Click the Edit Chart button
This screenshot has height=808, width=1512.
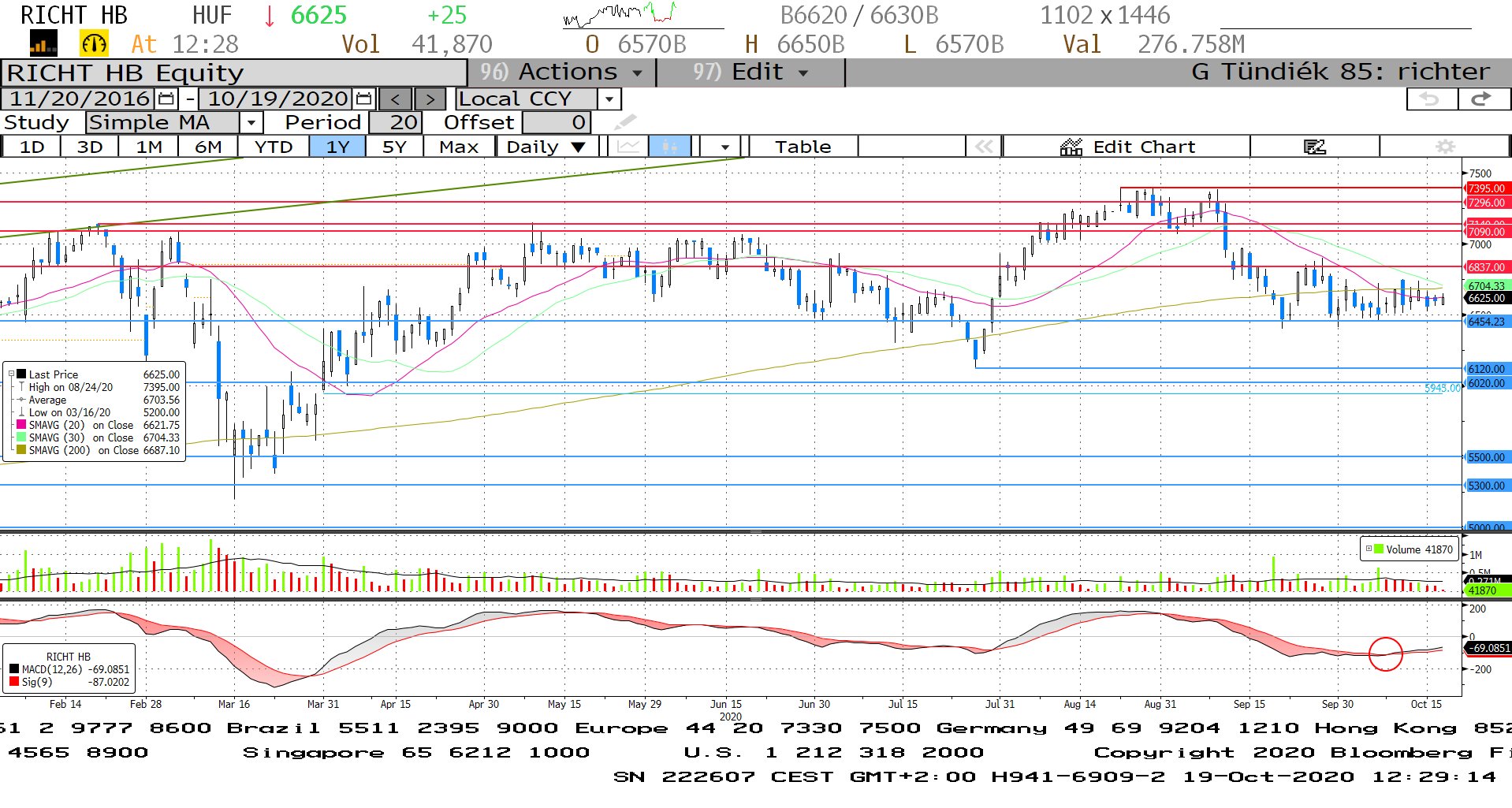(x=1127, y=147)
